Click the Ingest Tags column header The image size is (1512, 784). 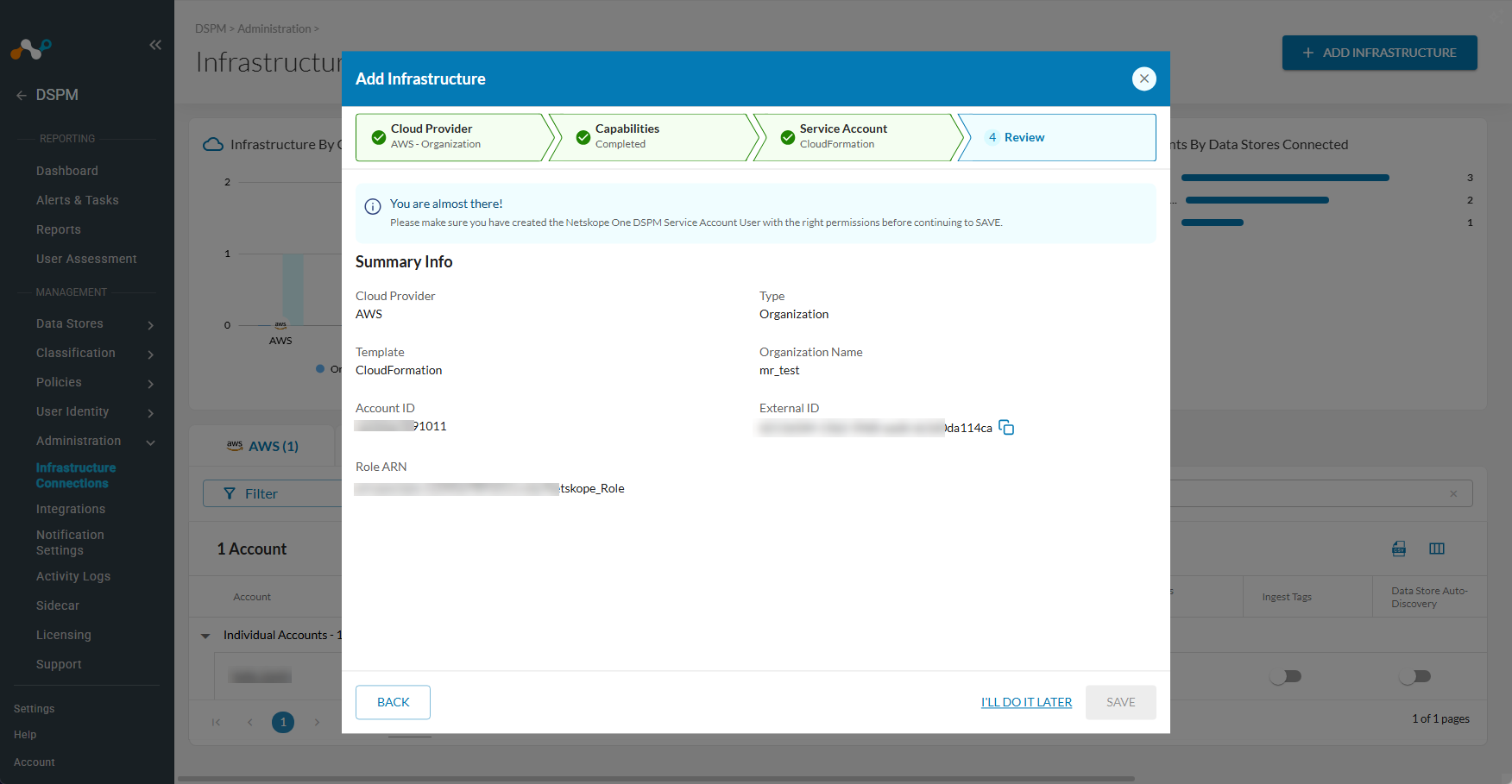[x=1287, y=597]
